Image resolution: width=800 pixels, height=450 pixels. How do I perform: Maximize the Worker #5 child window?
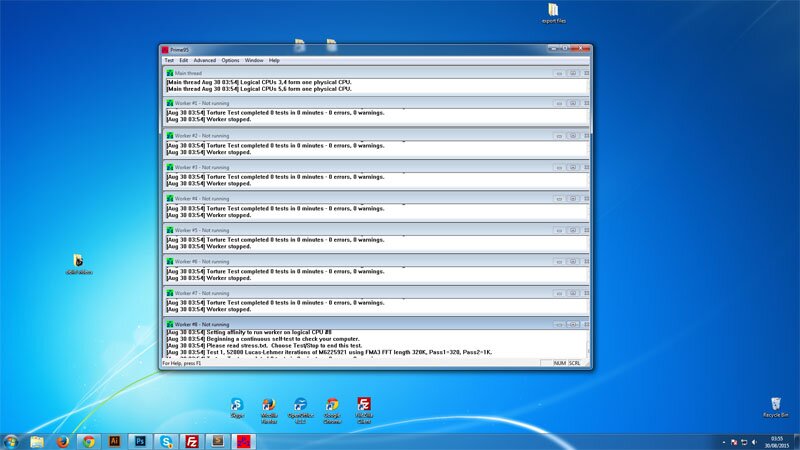point(573,230)
